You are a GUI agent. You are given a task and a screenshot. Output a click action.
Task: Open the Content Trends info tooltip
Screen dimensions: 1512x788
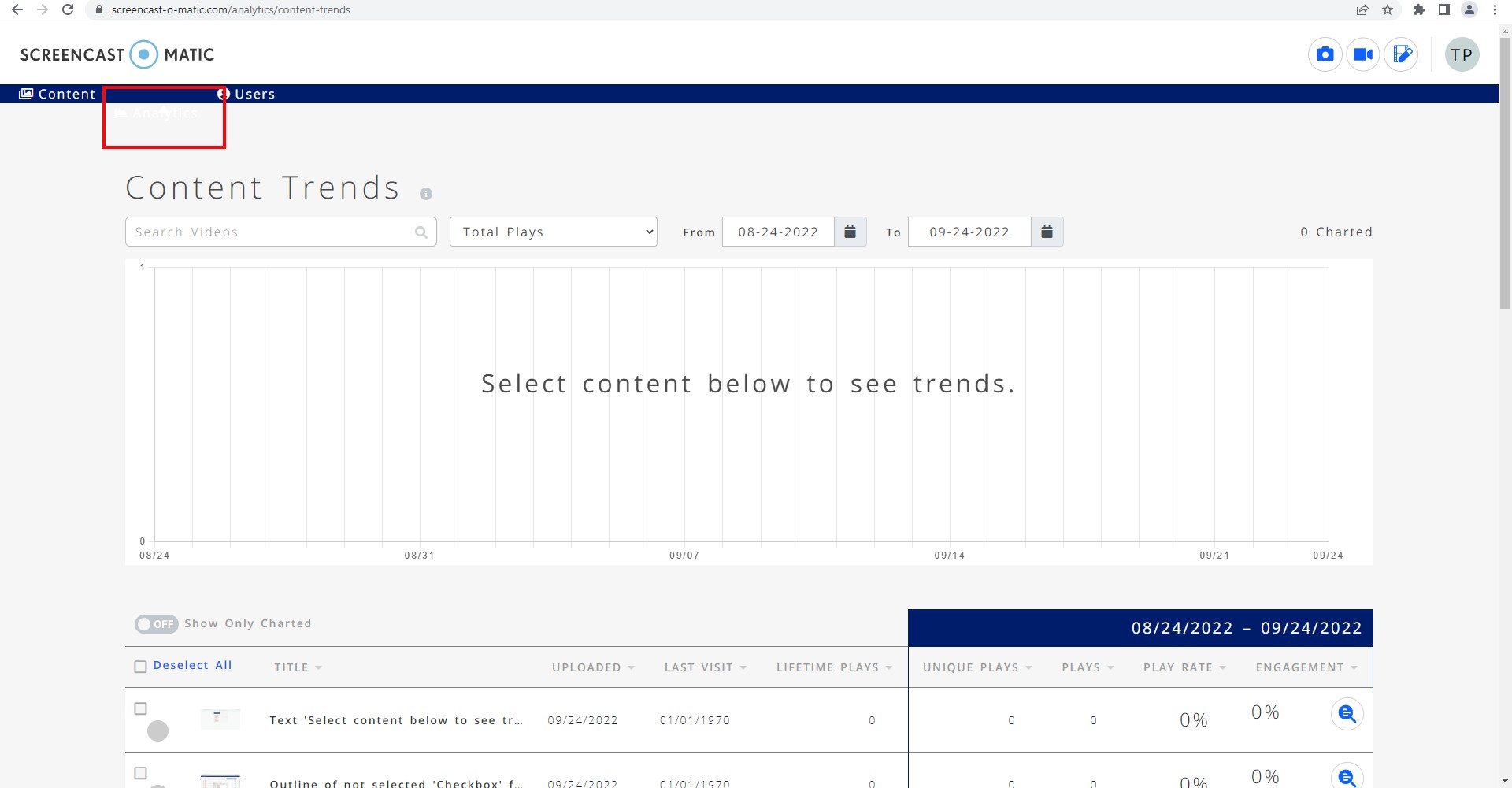click(x=427, y=193)
